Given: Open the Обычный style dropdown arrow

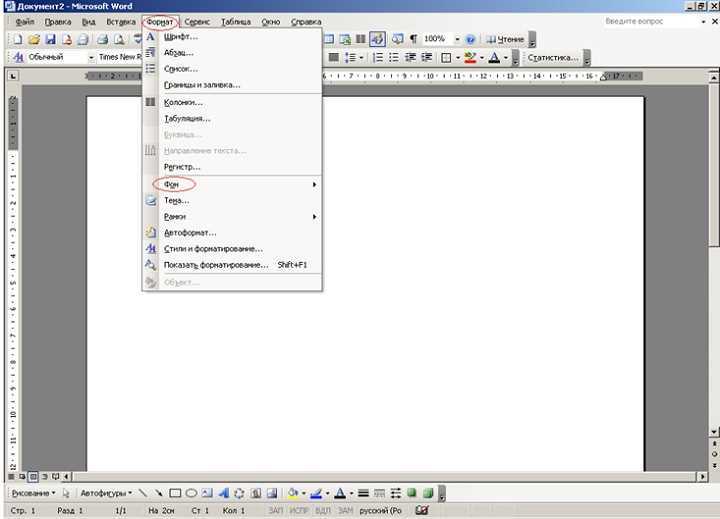Looking at the screenshot, I should tap(91, 57).
